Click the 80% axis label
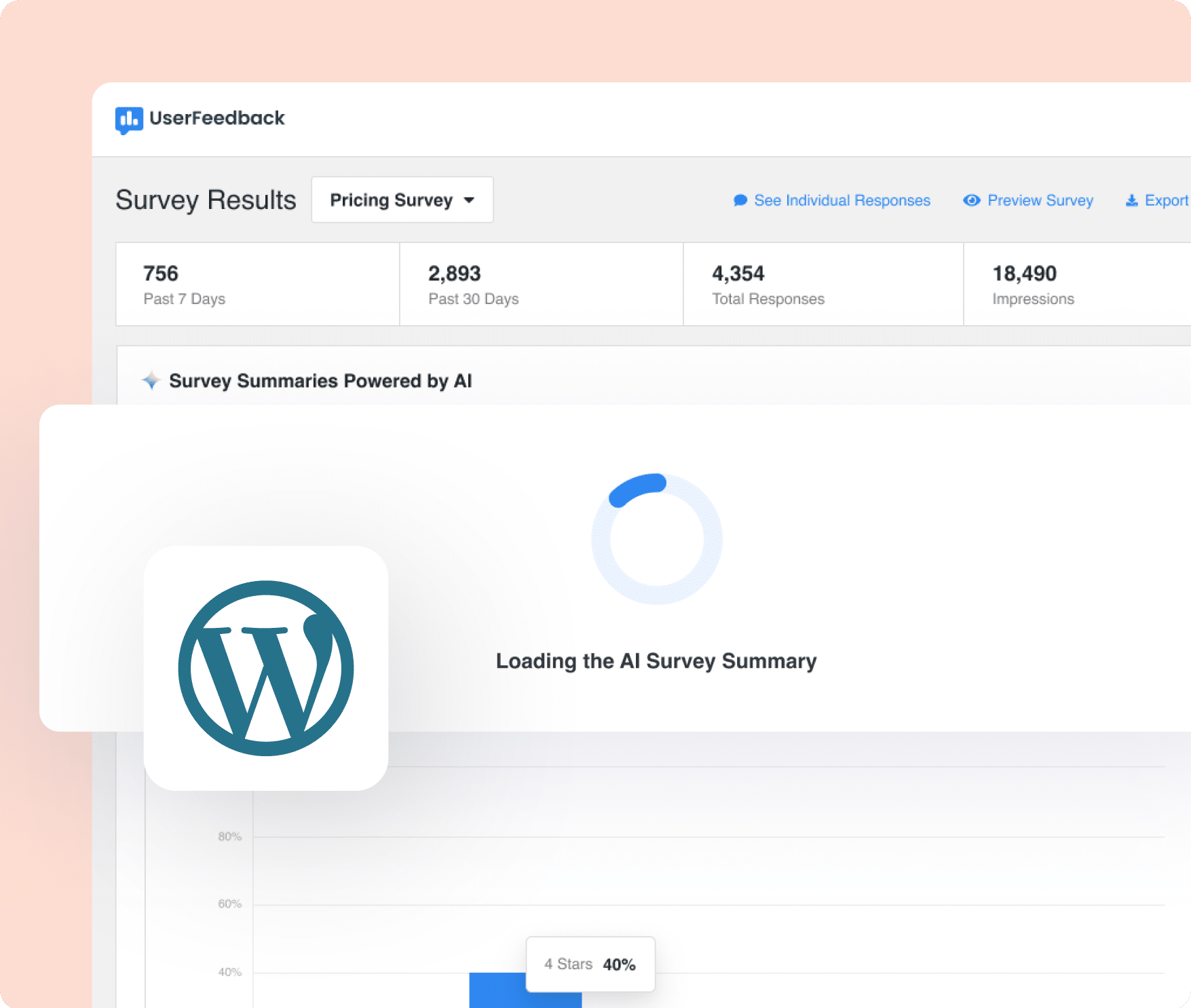The width and height of the screenshot is (1191, 1008). pyautogui.click(x=229, y=836)
